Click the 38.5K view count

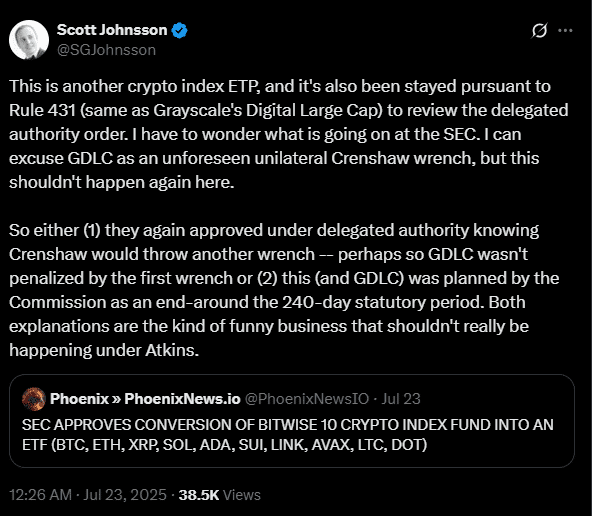coord(199,495)
